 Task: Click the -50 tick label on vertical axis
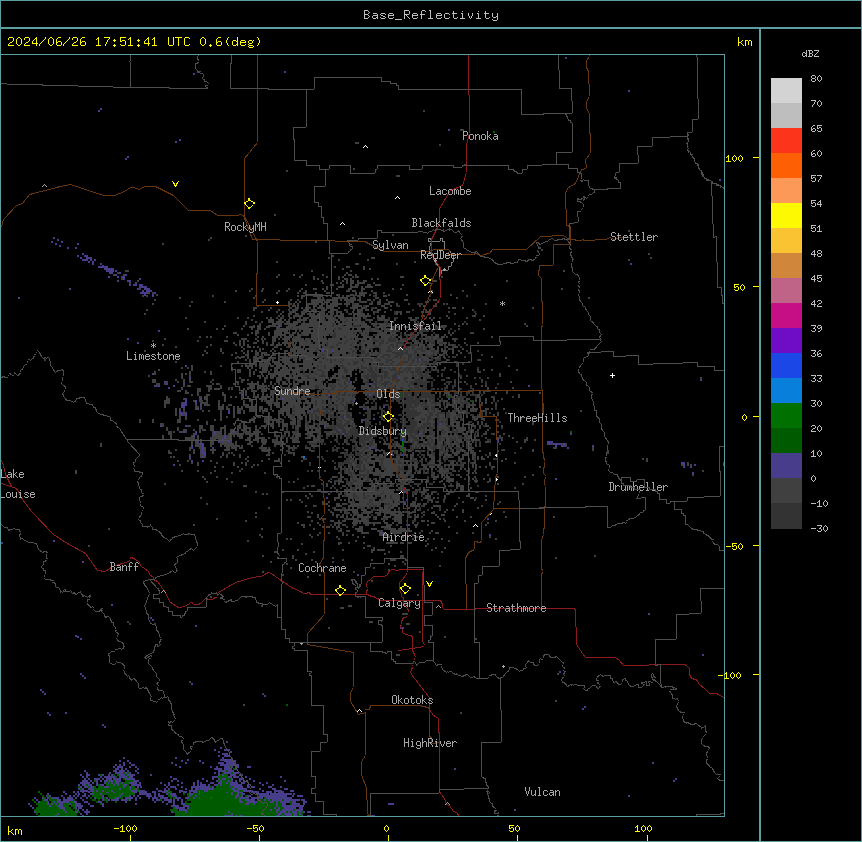(x=734, y=546)
